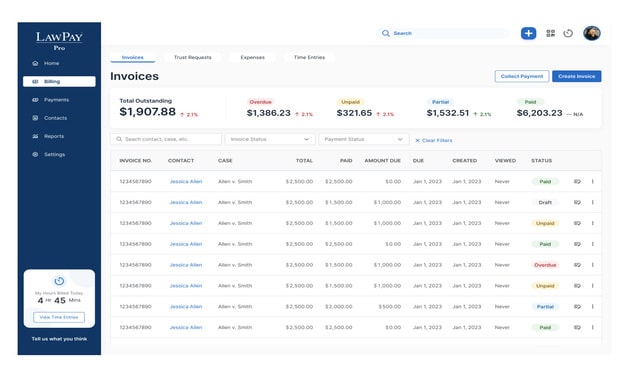The width and height of the screenshot is (620, 372).
Task: Expand the Invoice Status dropdown
Action: (270, 139)
